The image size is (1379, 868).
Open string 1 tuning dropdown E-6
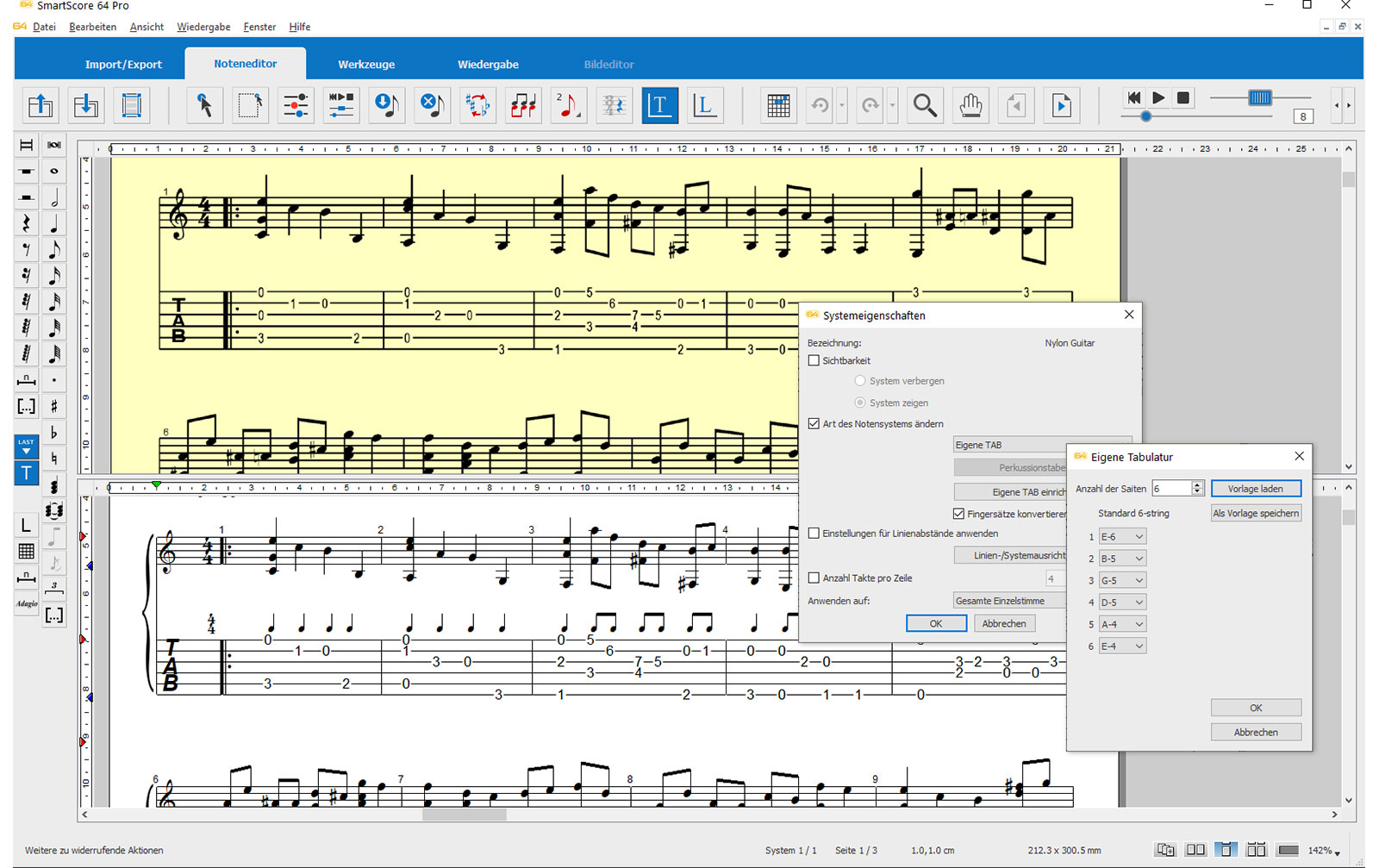[x=1122, y=537]
